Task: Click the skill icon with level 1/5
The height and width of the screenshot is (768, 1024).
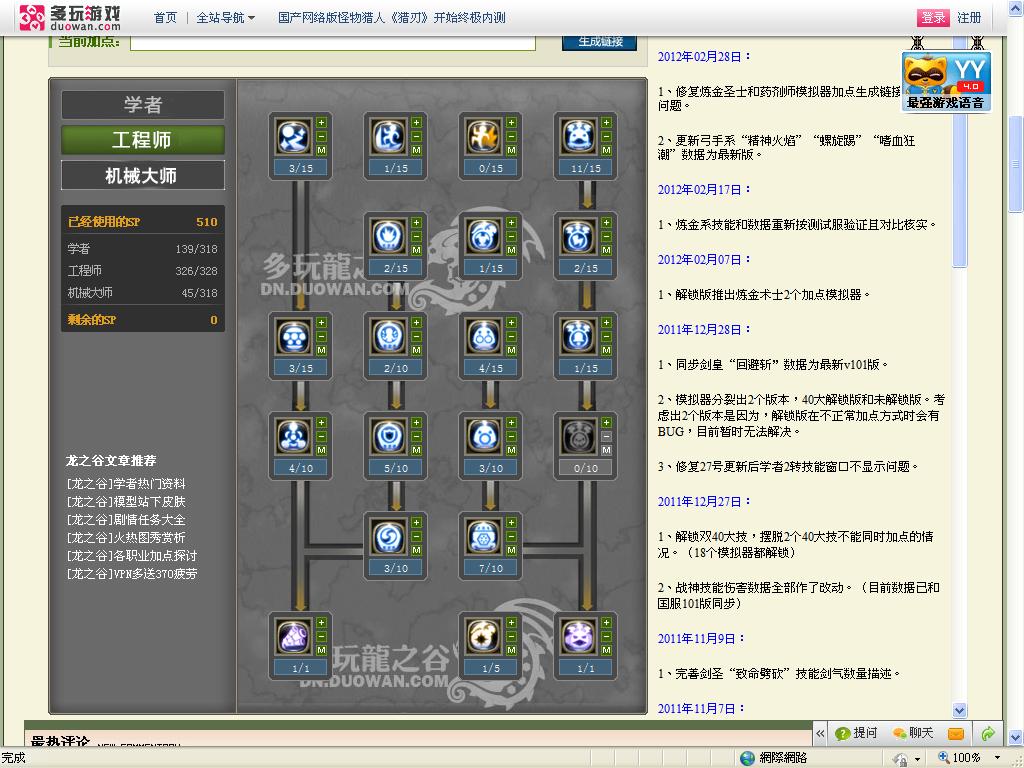Action: (484, 637)
